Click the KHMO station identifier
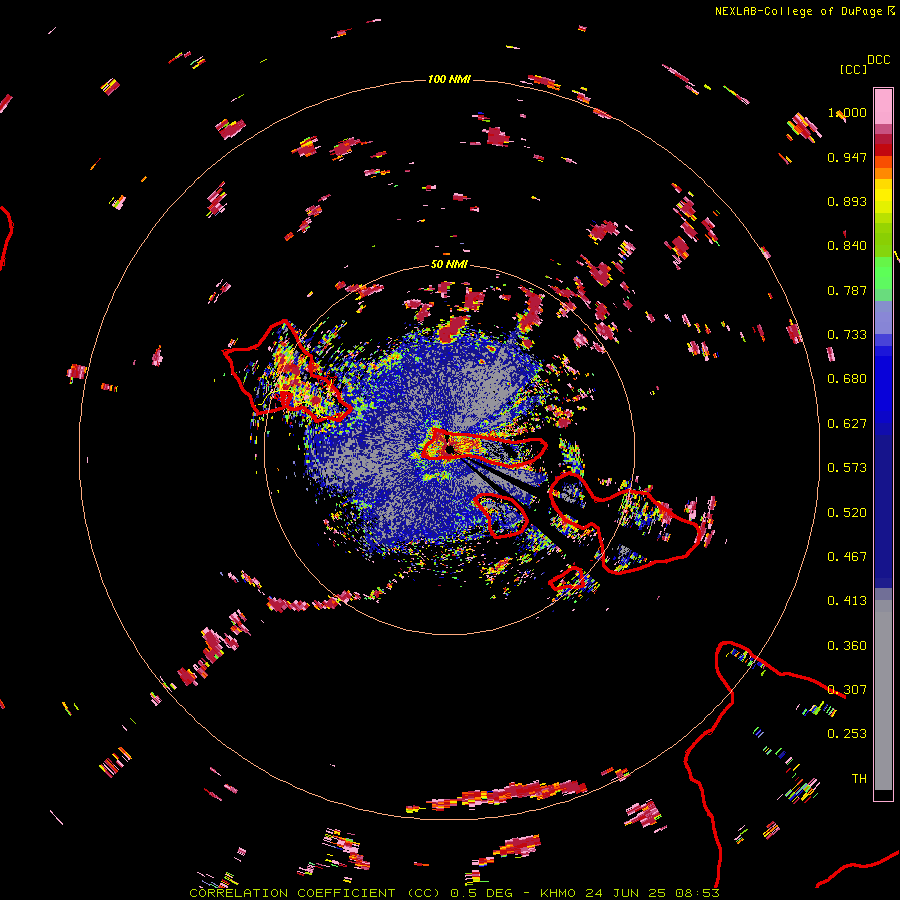 [557, 893]
